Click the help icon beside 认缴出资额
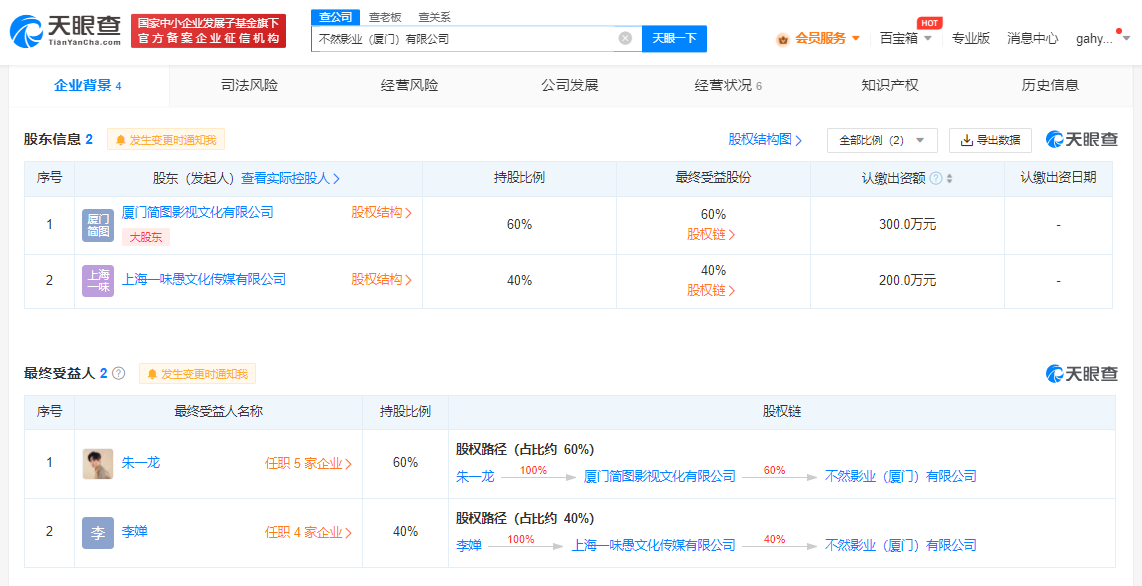The width and height of the screenshot is (1142, 586). click(936, 178)
